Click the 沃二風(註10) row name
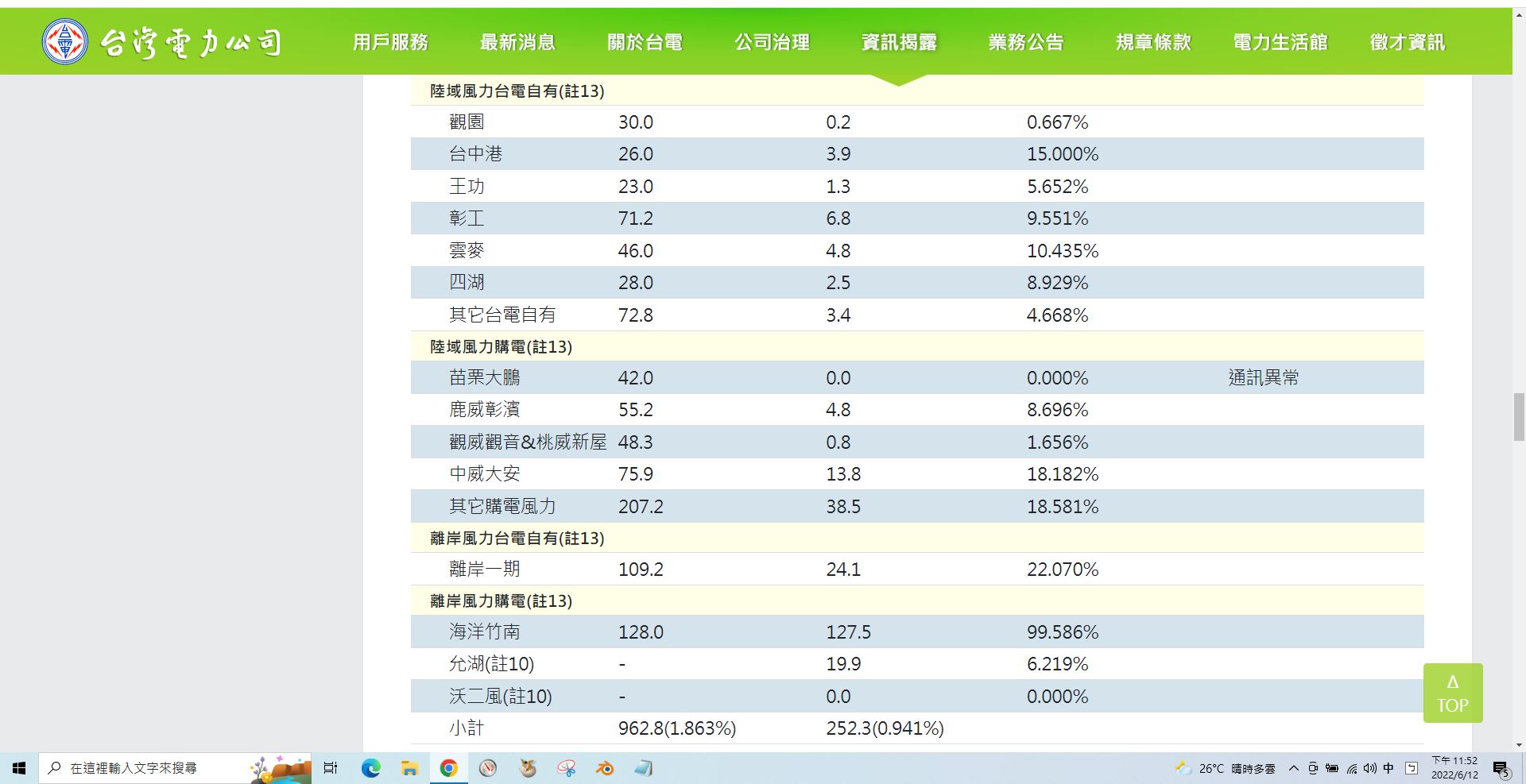This screenshot has width=1526, height=784. pyautogui.click(x=501, y=697)
